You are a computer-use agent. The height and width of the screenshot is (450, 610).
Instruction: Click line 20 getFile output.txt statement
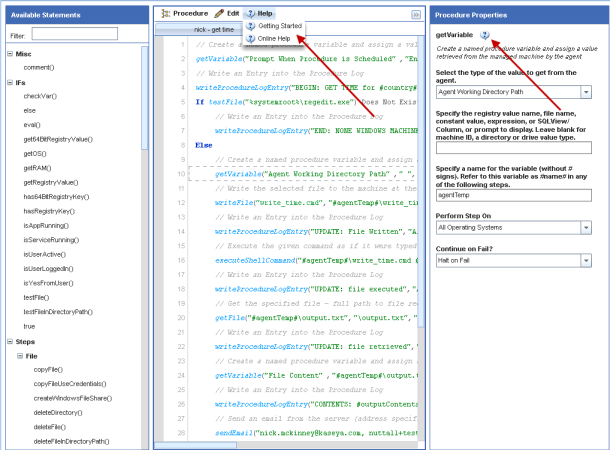[316, 318]
